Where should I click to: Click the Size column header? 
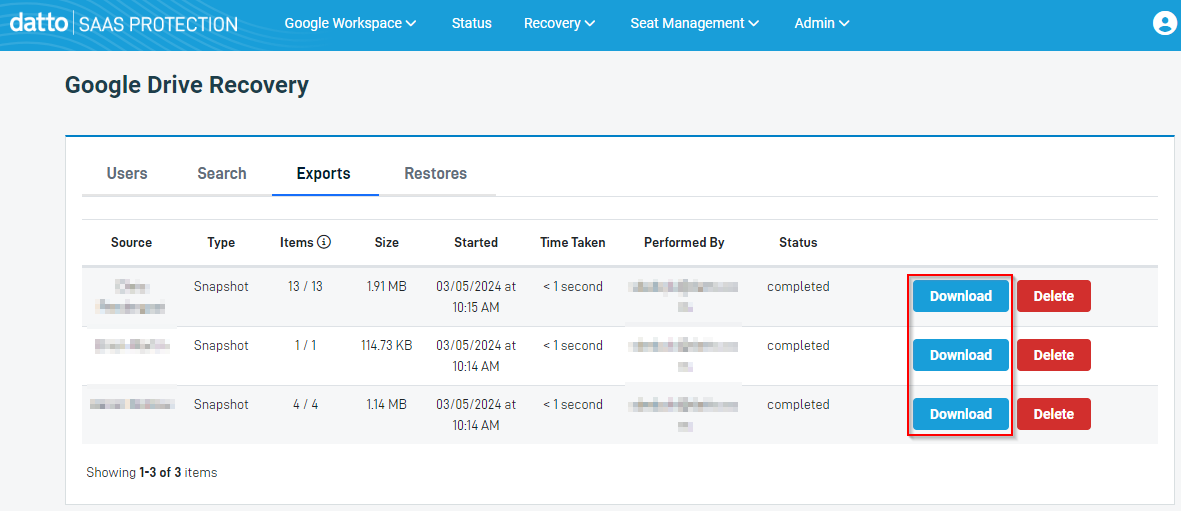386,243
